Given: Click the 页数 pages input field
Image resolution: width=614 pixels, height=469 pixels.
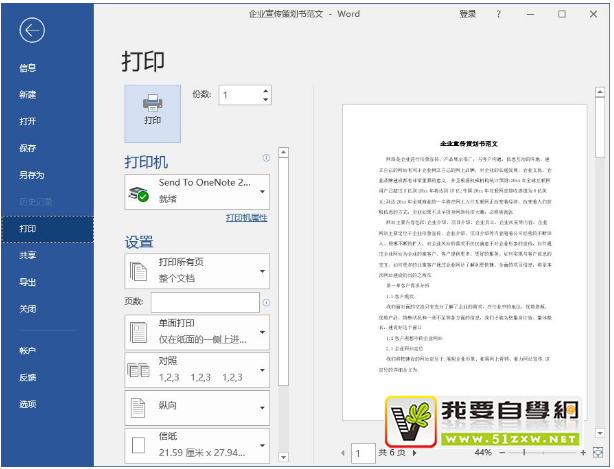Looking at the screenshot, I should pyautogui.click(x=205, y=302).
